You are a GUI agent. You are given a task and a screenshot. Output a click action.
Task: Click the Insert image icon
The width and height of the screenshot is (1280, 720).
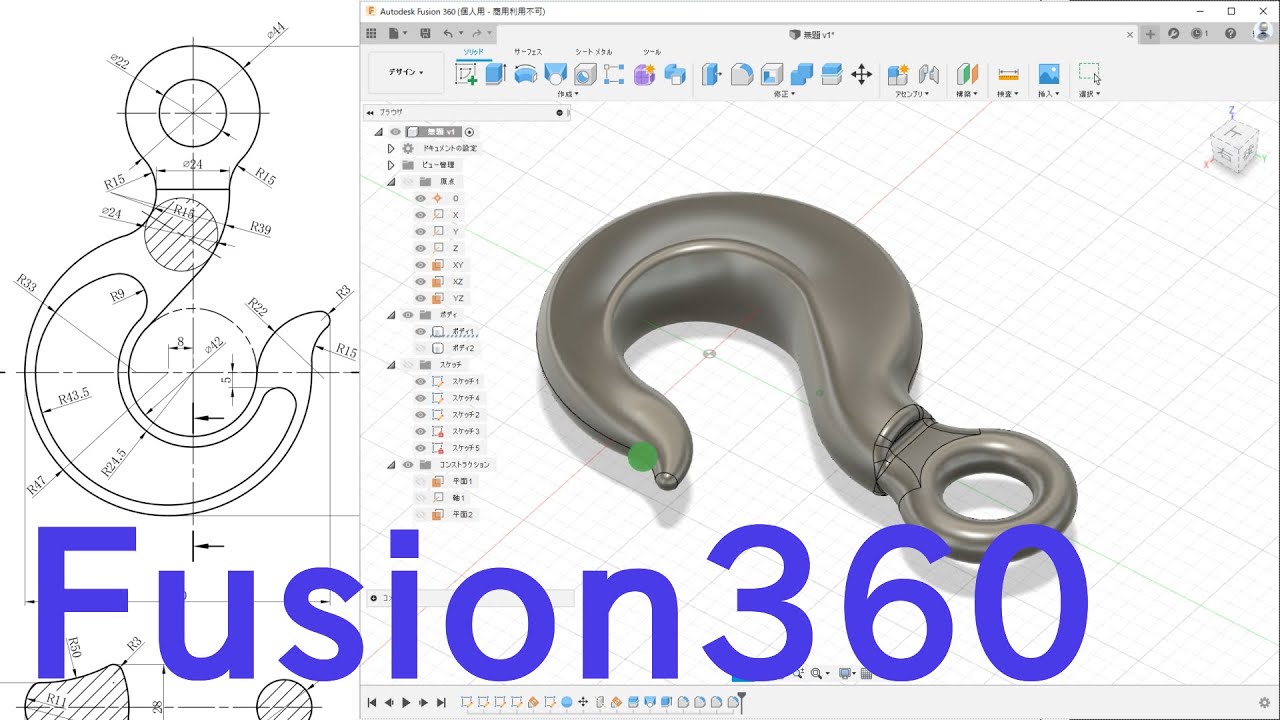1048,74
